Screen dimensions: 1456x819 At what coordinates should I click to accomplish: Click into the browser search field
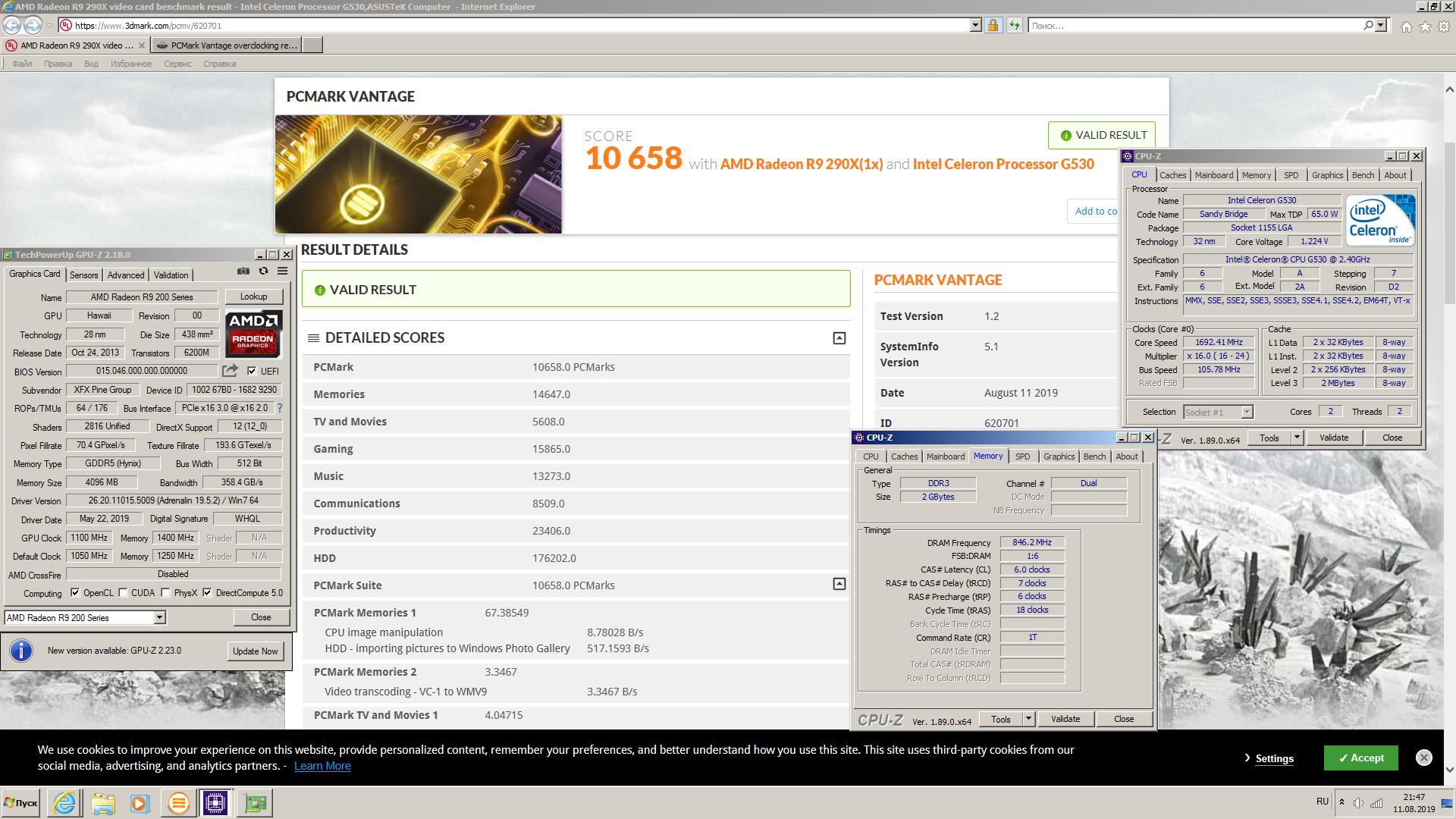point(1194,25)
